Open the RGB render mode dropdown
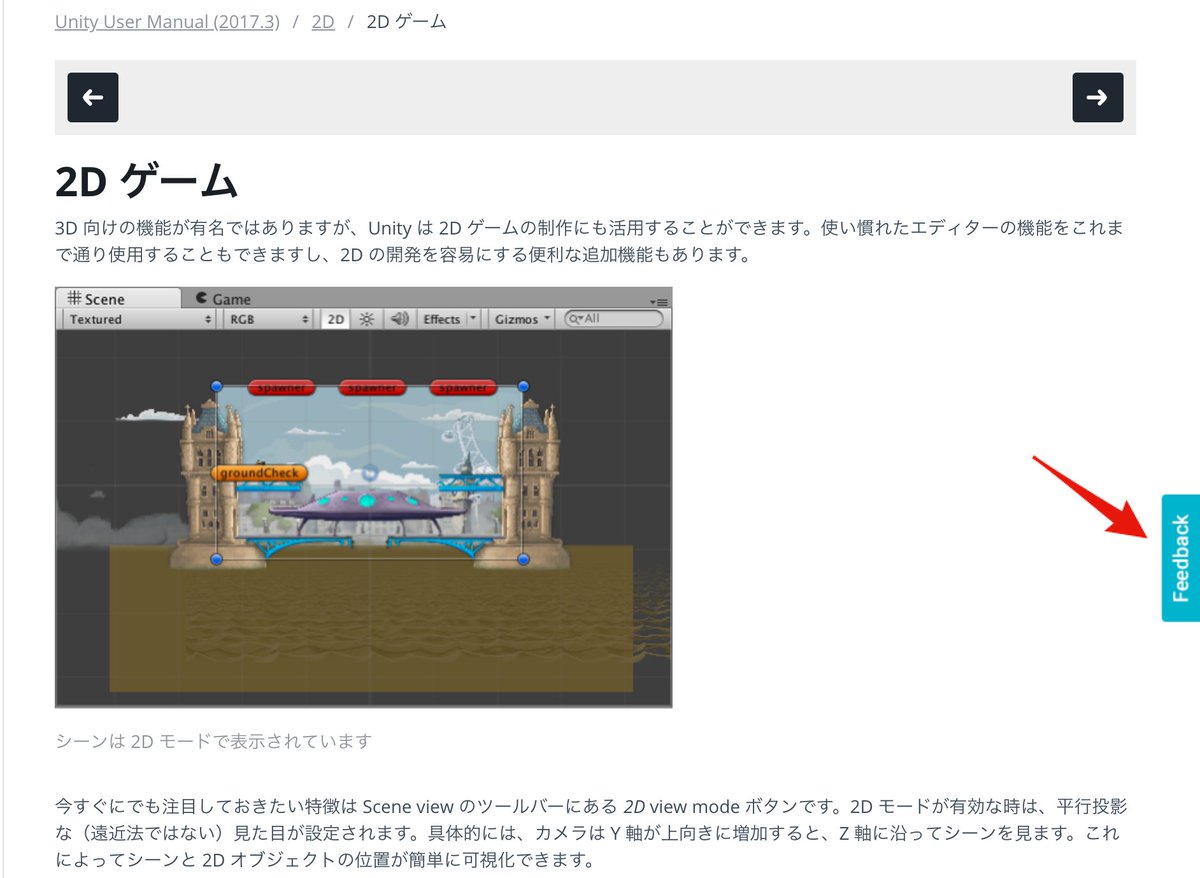The image size is (1200, 878). tap(269, 319)
